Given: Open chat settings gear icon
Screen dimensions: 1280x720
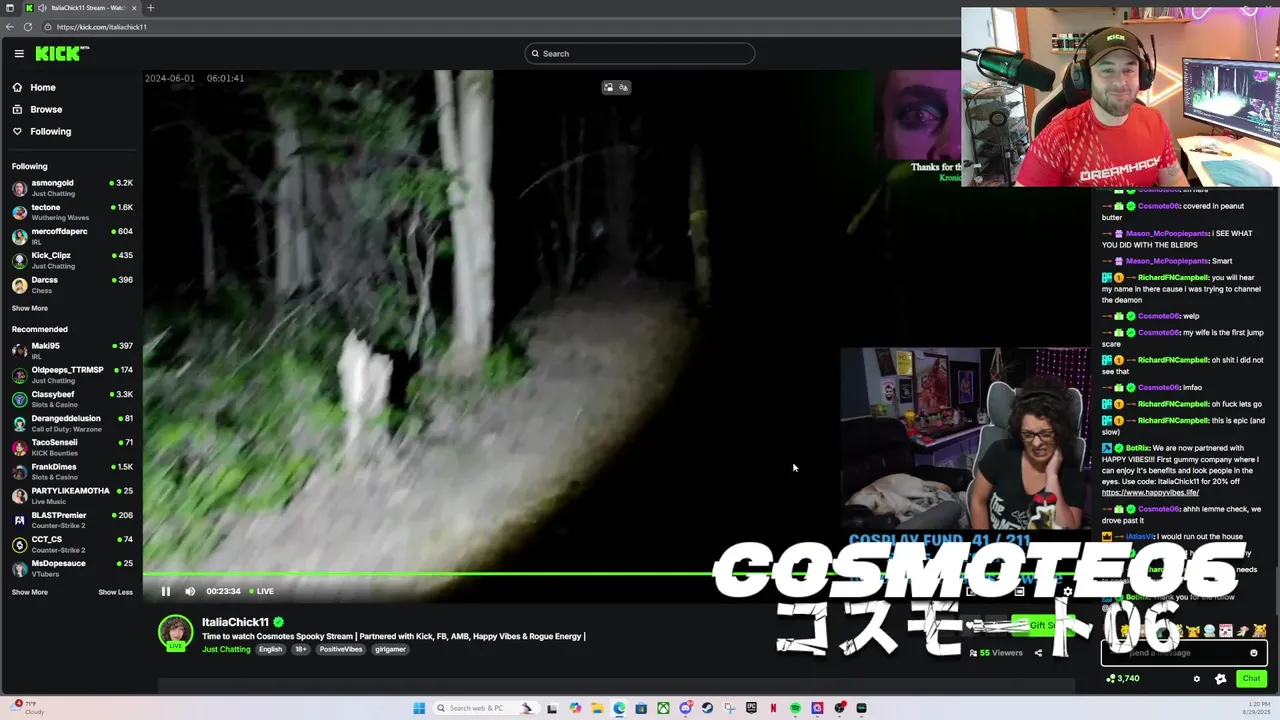Looking at the screenshot, I should pyautogui.click(x=1197, y=679).
